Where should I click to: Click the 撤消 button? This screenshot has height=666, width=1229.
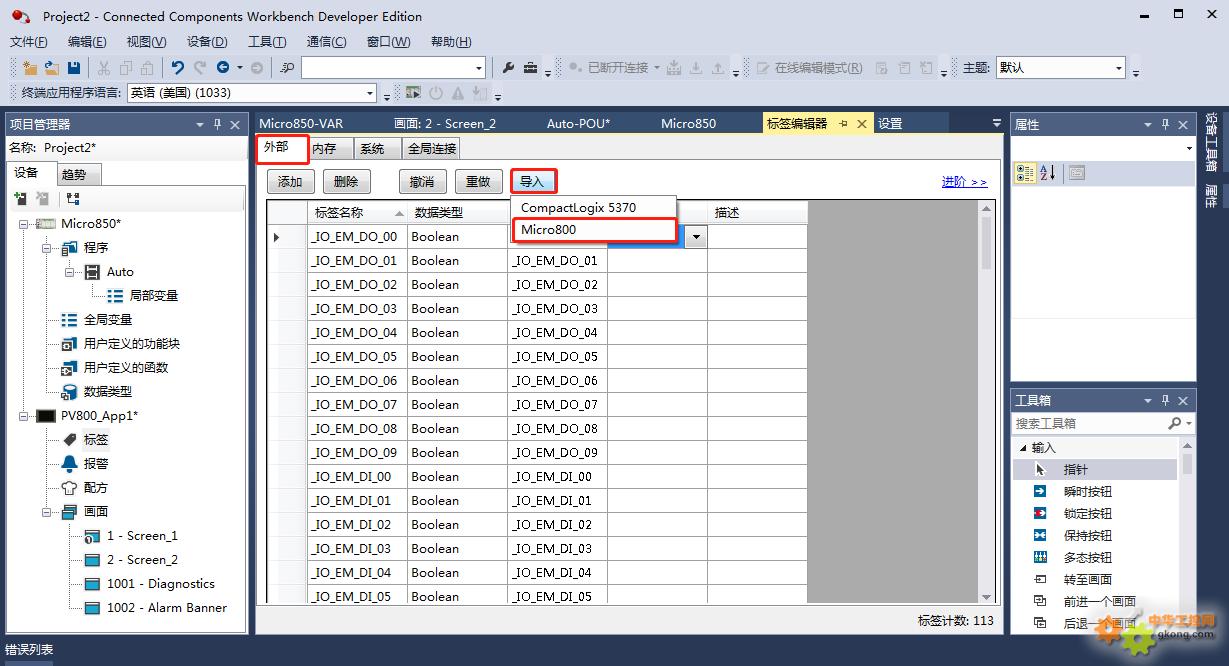coord(423,182)
